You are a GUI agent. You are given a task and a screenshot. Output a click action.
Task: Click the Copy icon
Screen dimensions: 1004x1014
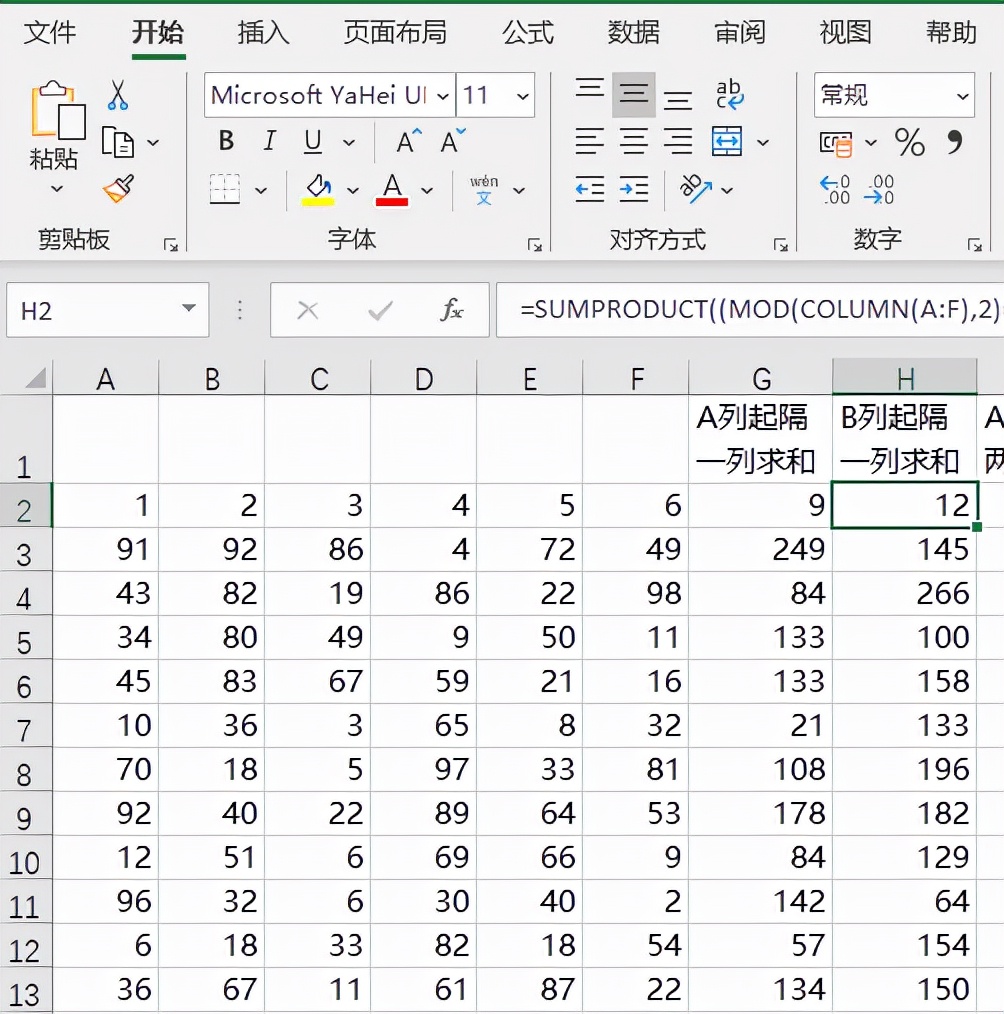118,142
